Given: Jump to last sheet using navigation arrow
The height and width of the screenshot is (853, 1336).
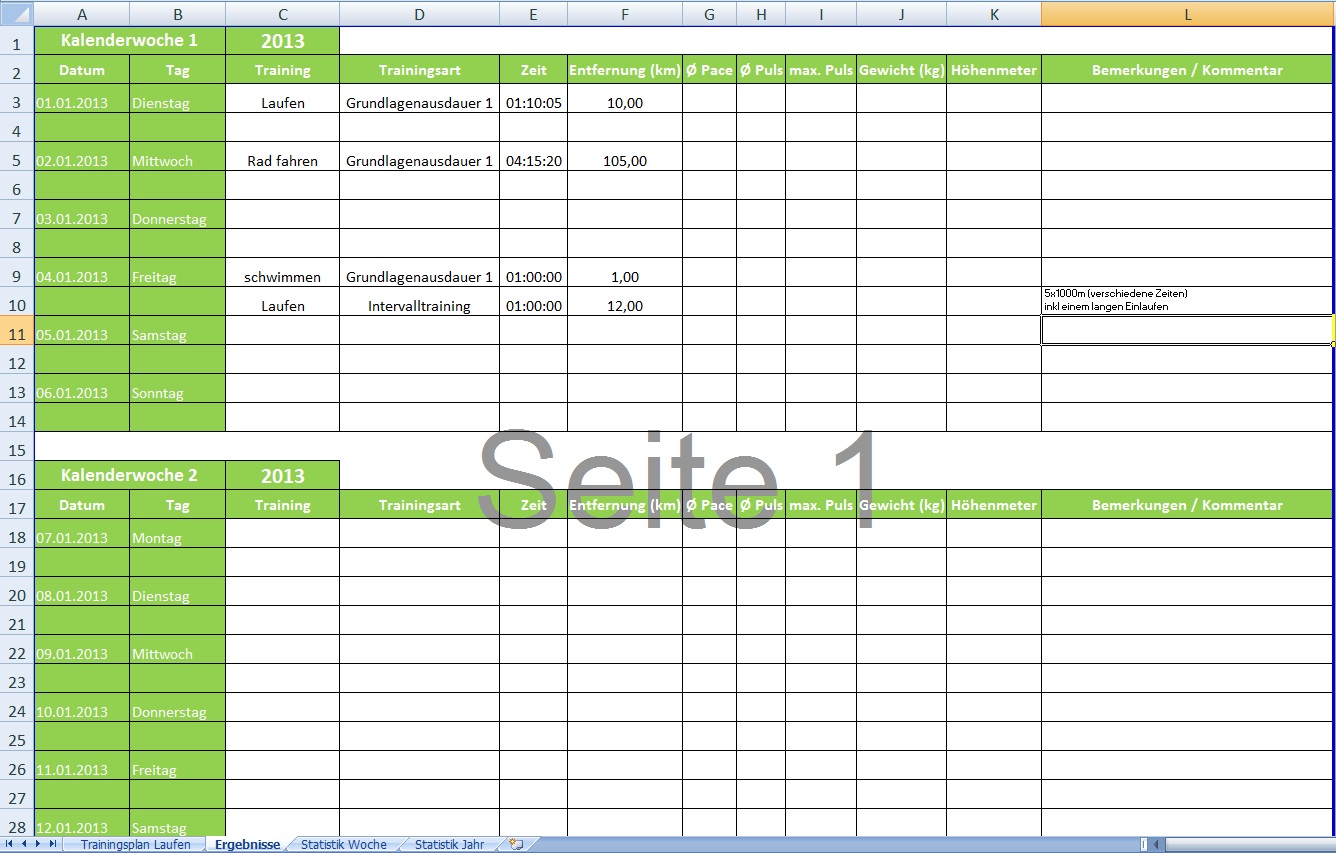Looking at the screenshot, I should pyautogui.click(x=52, y=845).
